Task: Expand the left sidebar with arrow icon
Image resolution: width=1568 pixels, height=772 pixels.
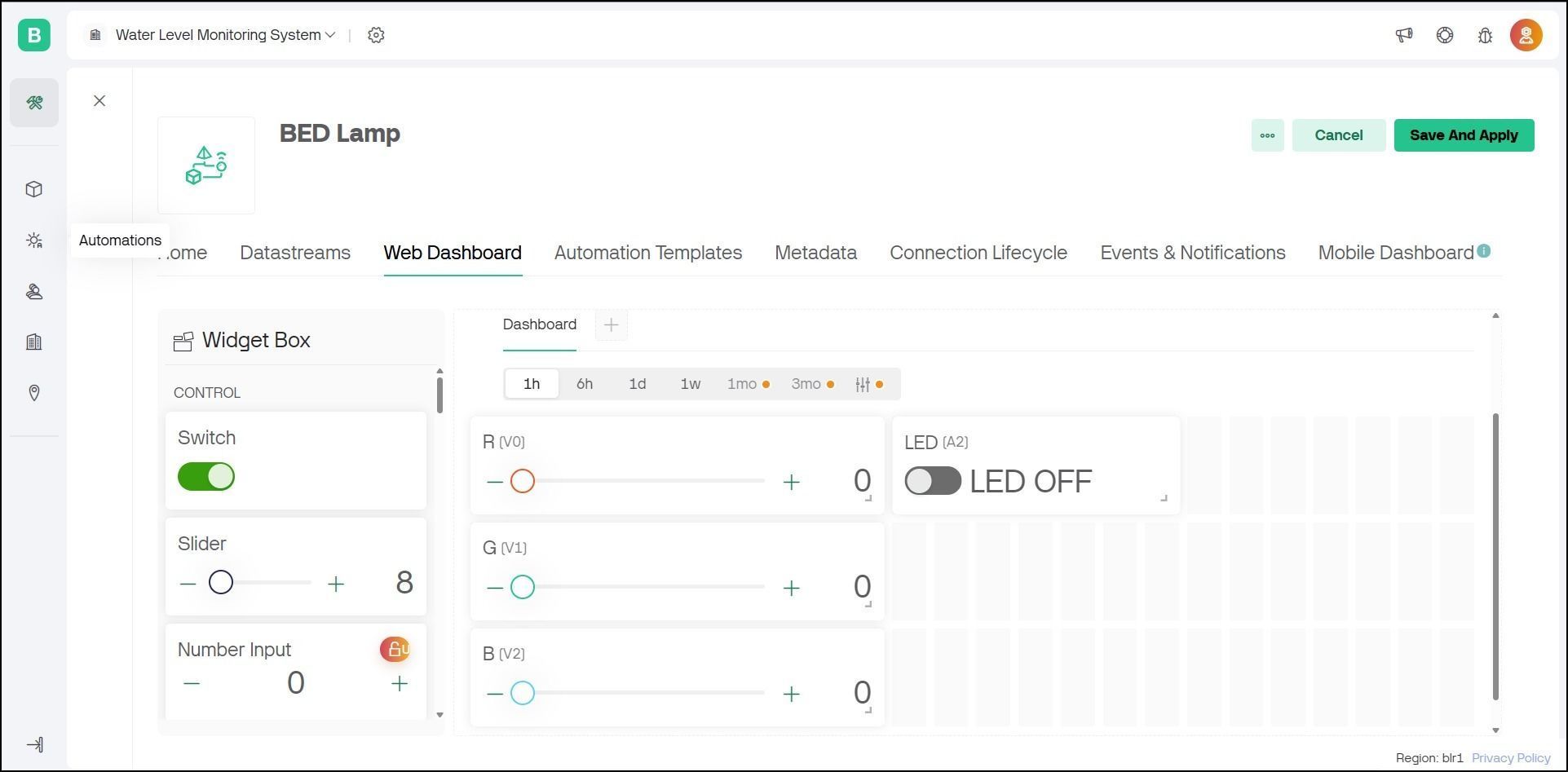Action: coord(34,745)
